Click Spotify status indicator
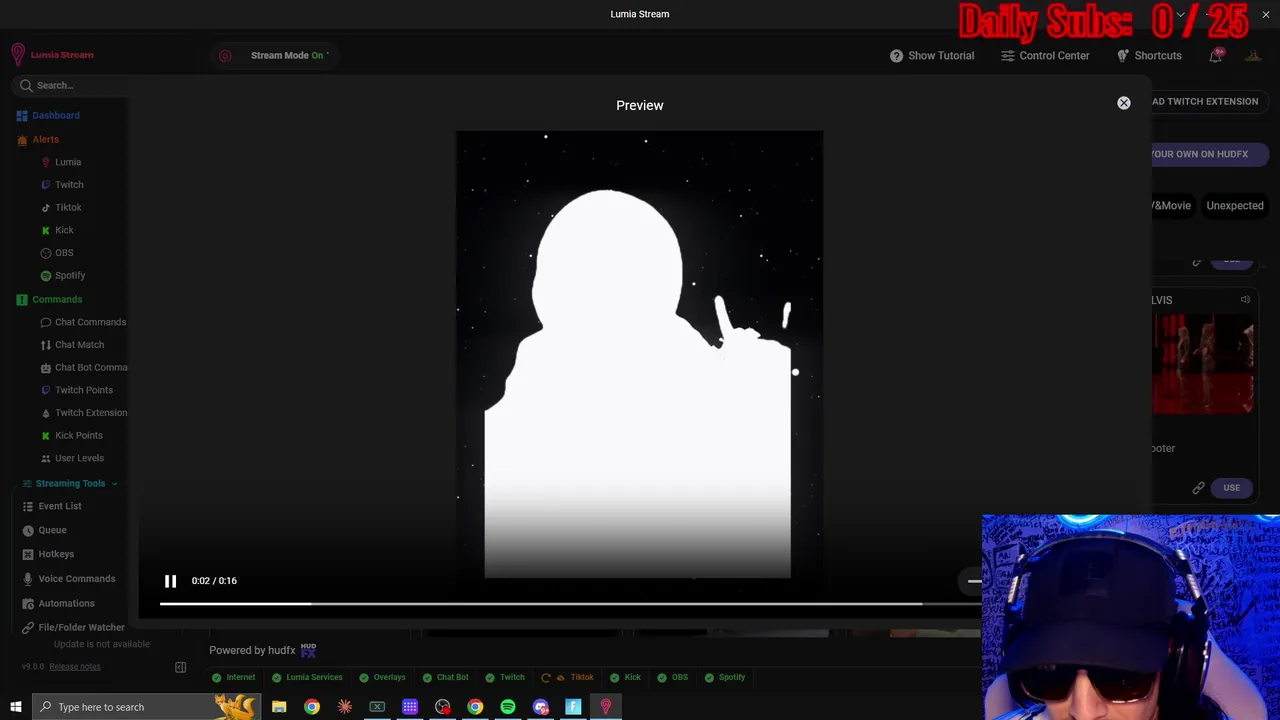 pyautogui.click(x=724, y=678)
